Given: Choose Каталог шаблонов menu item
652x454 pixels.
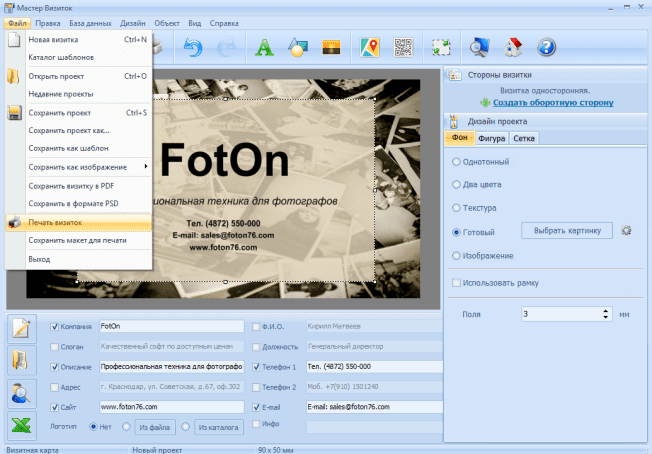Looking at the screenshot, I should pos(61,57).
